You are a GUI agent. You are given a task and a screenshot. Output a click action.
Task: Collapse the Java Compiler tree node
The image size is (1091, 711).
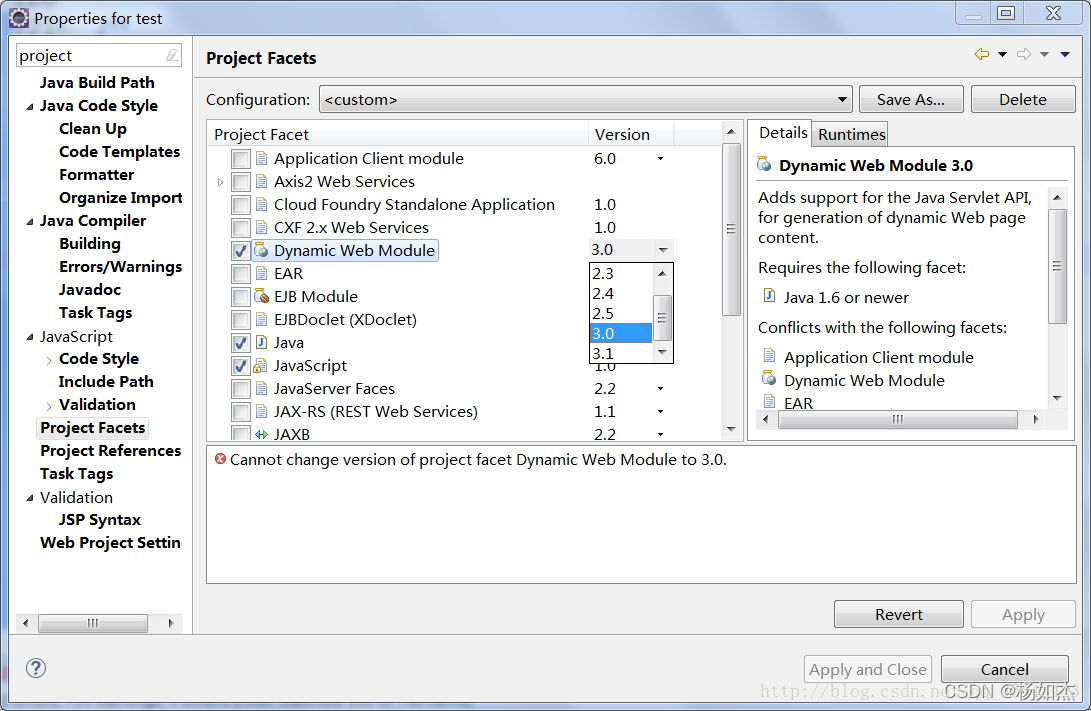pos(29,221)
